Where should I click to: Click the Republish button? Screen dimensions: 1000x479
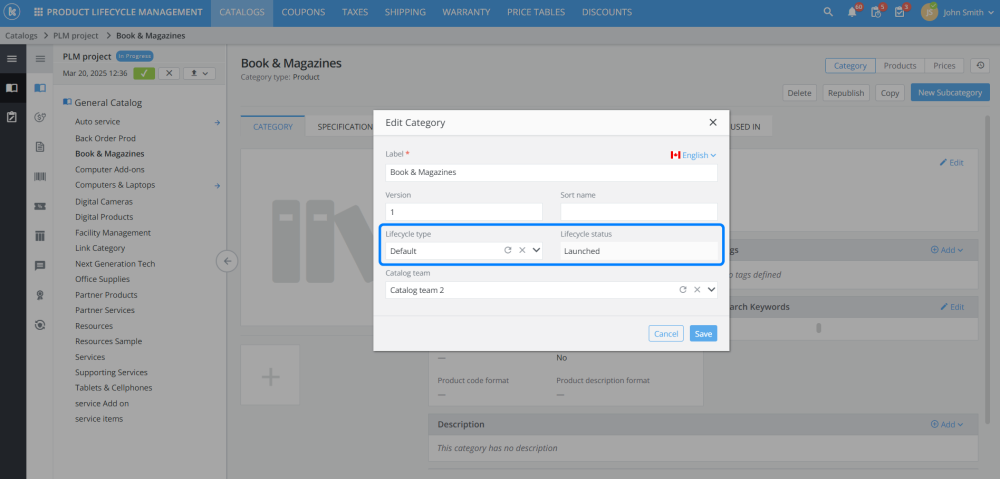click(x=846, y=92)
